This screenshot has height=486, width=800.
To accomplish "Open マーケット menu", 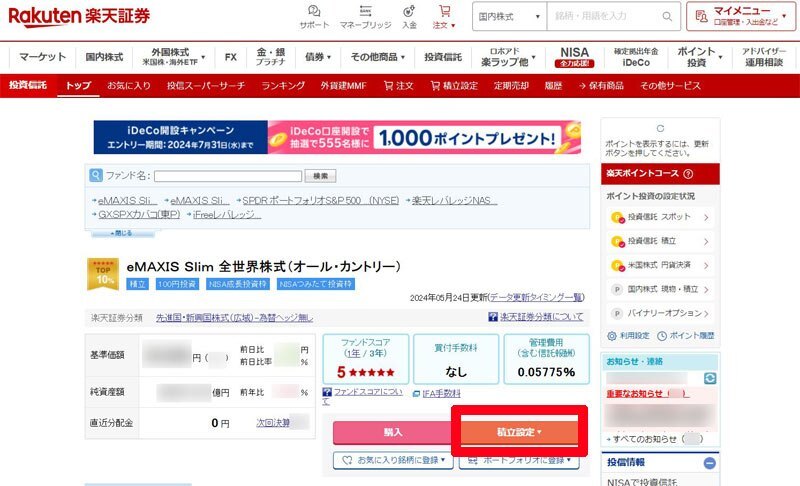I will [x=43, y=57].
